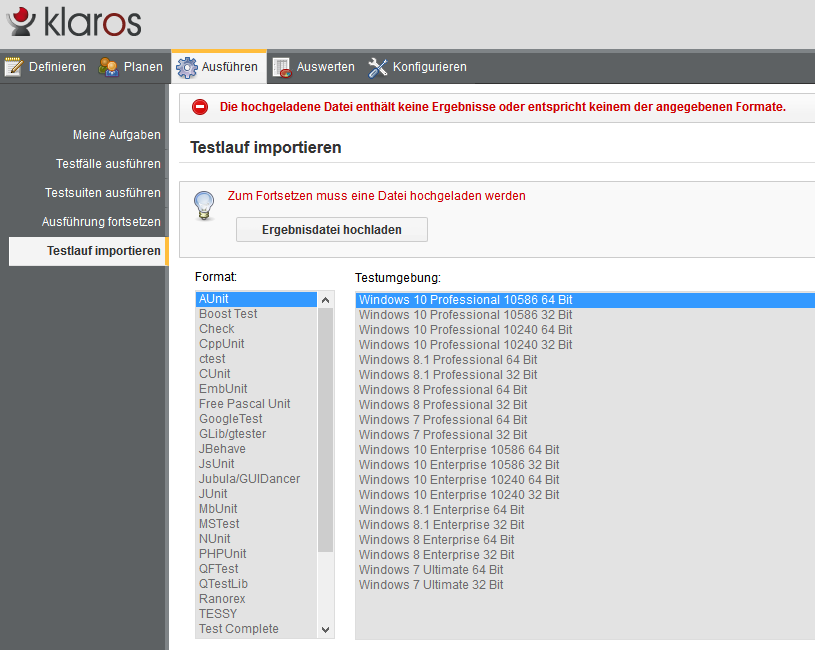Click the Planen people icon

(x=108, y=67)
